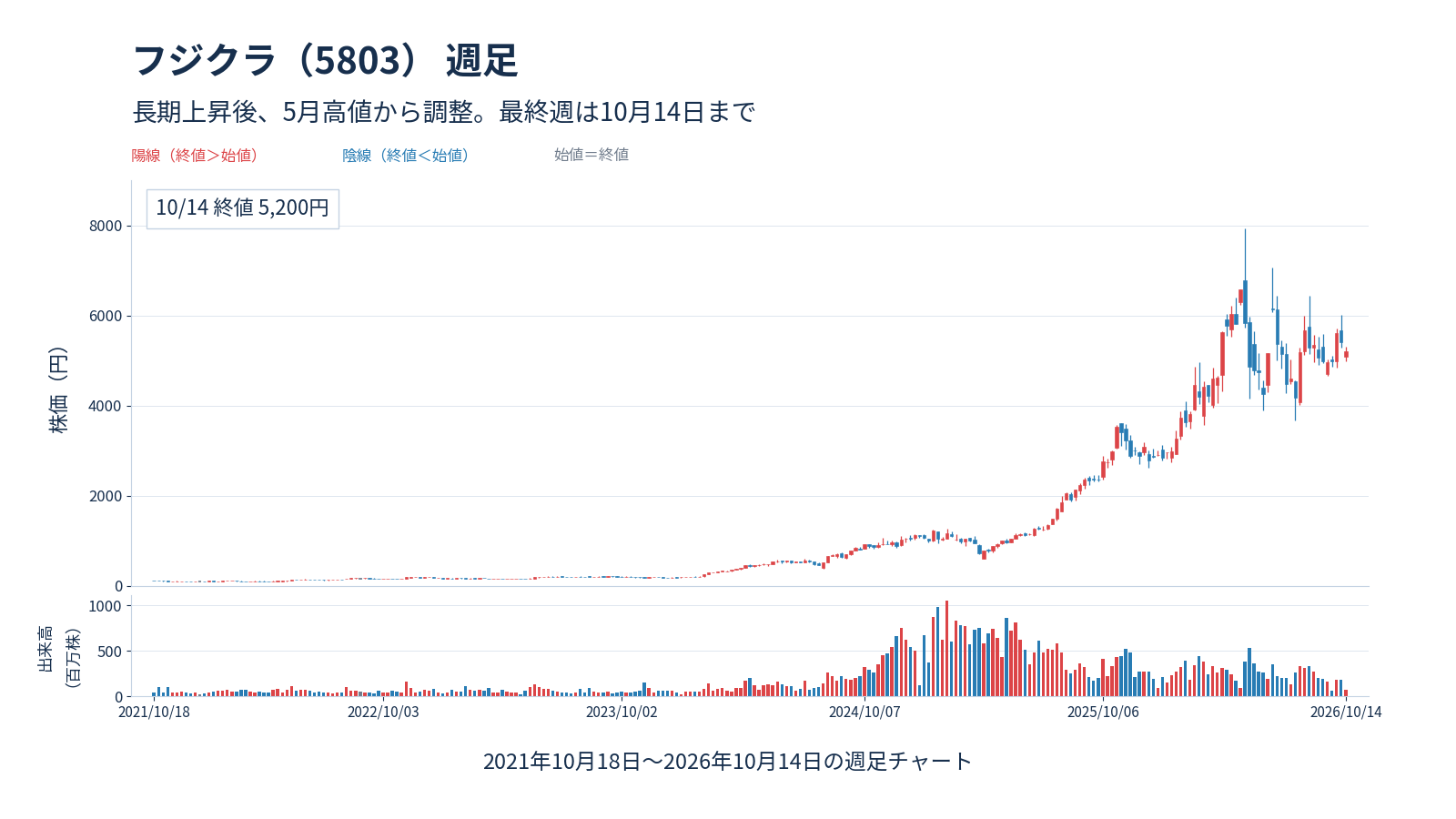Click the 2026/10/14 date label
Screen dimensions: 1456x819
click(1346, 712)
